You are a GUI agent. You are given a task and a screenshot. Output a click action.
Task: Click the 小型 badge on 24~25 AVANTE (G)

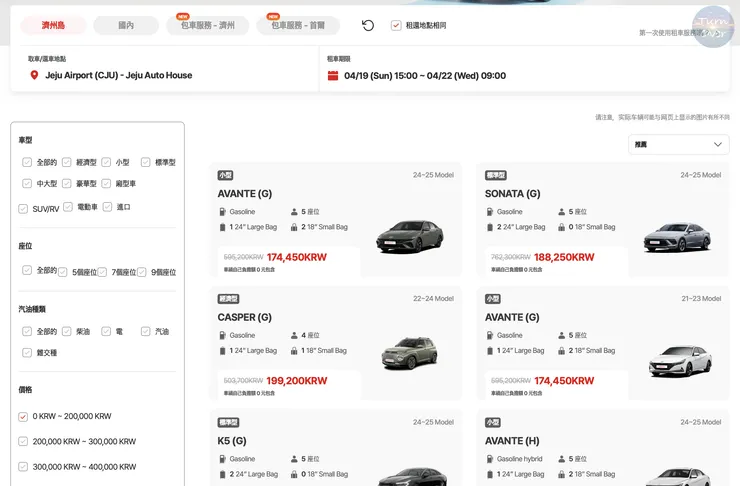(x=225, y=175)
